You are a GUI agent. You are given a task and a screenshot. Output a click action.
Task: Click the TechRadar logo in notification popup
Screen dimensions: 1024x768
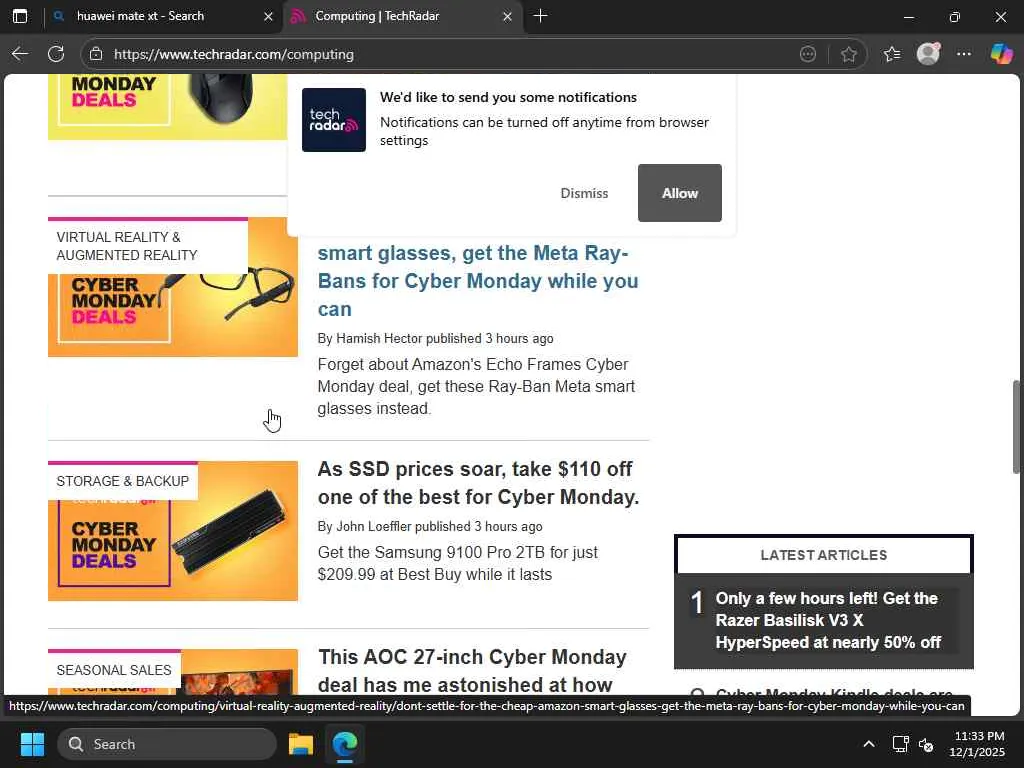(x=334, y=120)
